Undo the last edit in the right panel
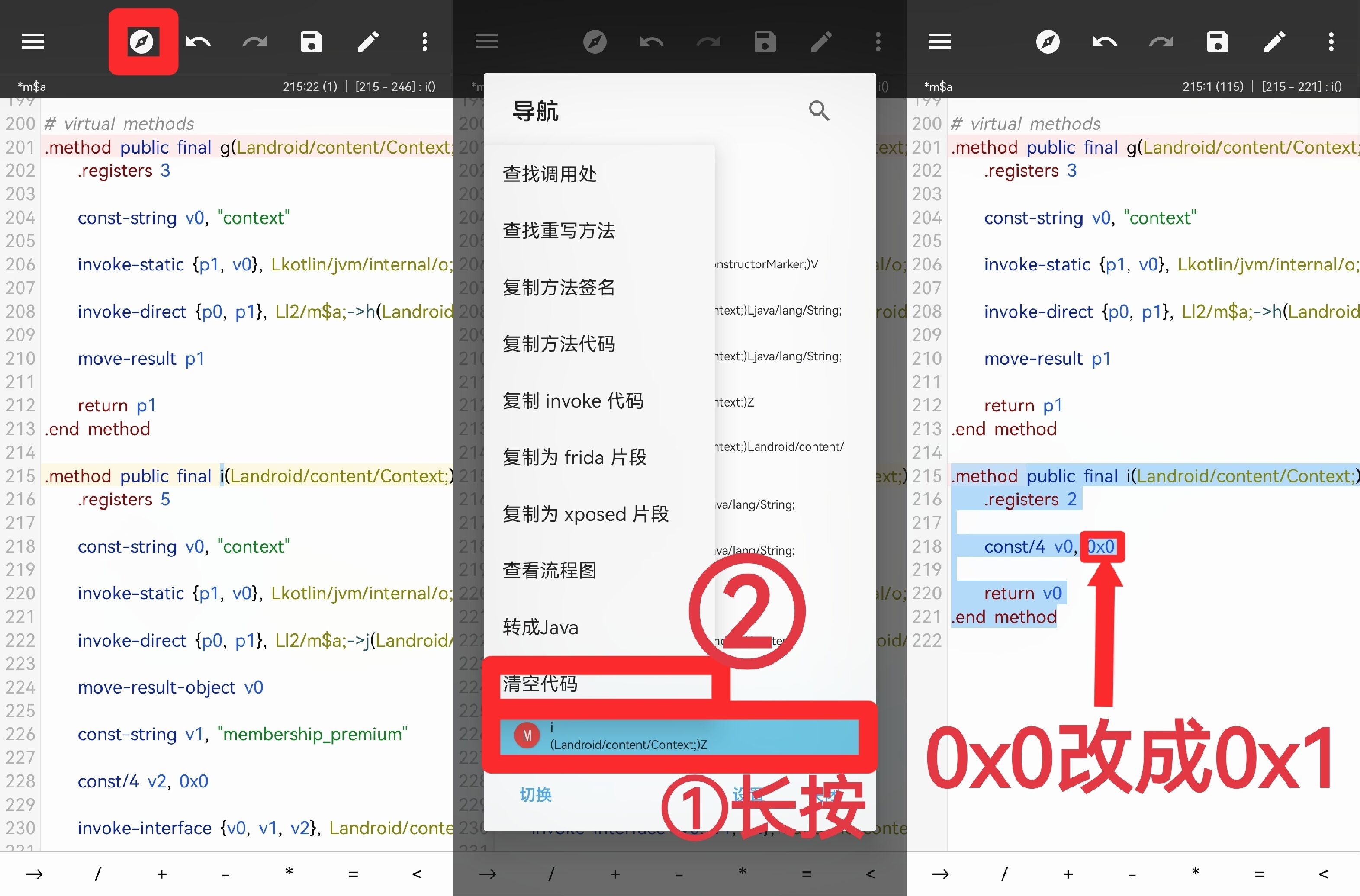The width and height of the screenshot is (1360, 896). [x=1105, y=42]
